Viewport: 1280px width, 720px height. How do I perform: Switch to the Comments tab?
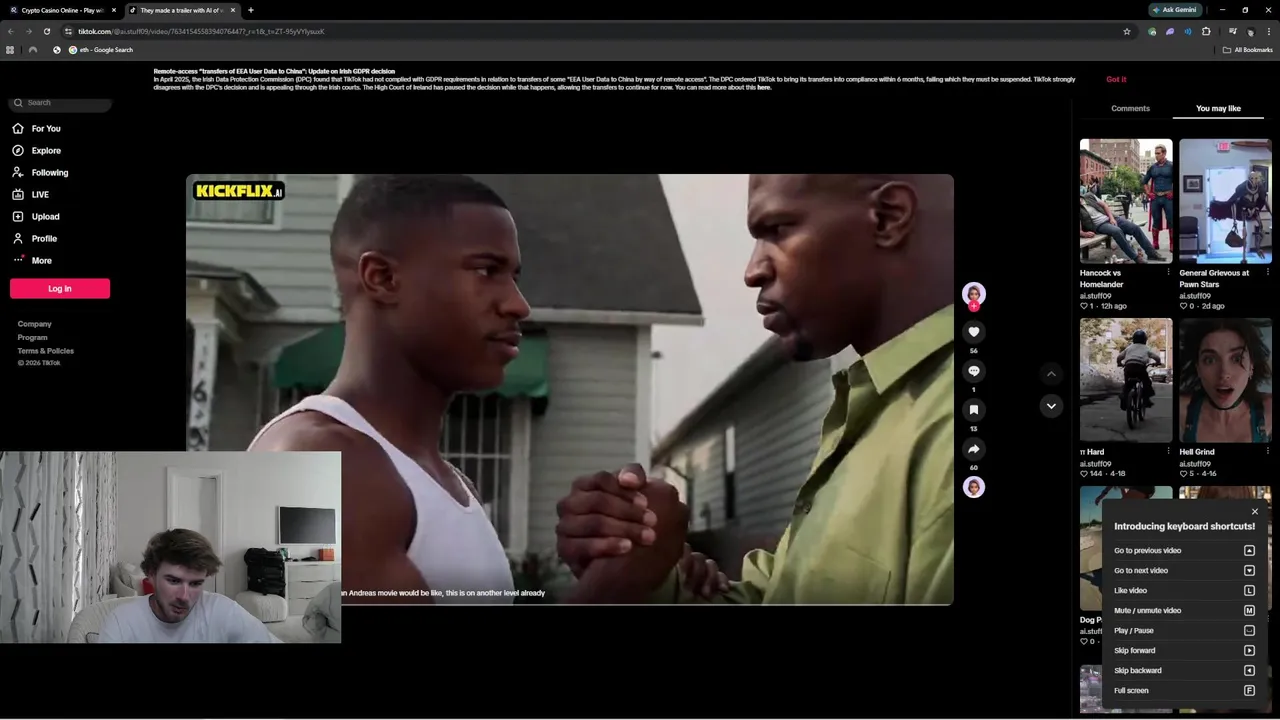pos(1130,108)
